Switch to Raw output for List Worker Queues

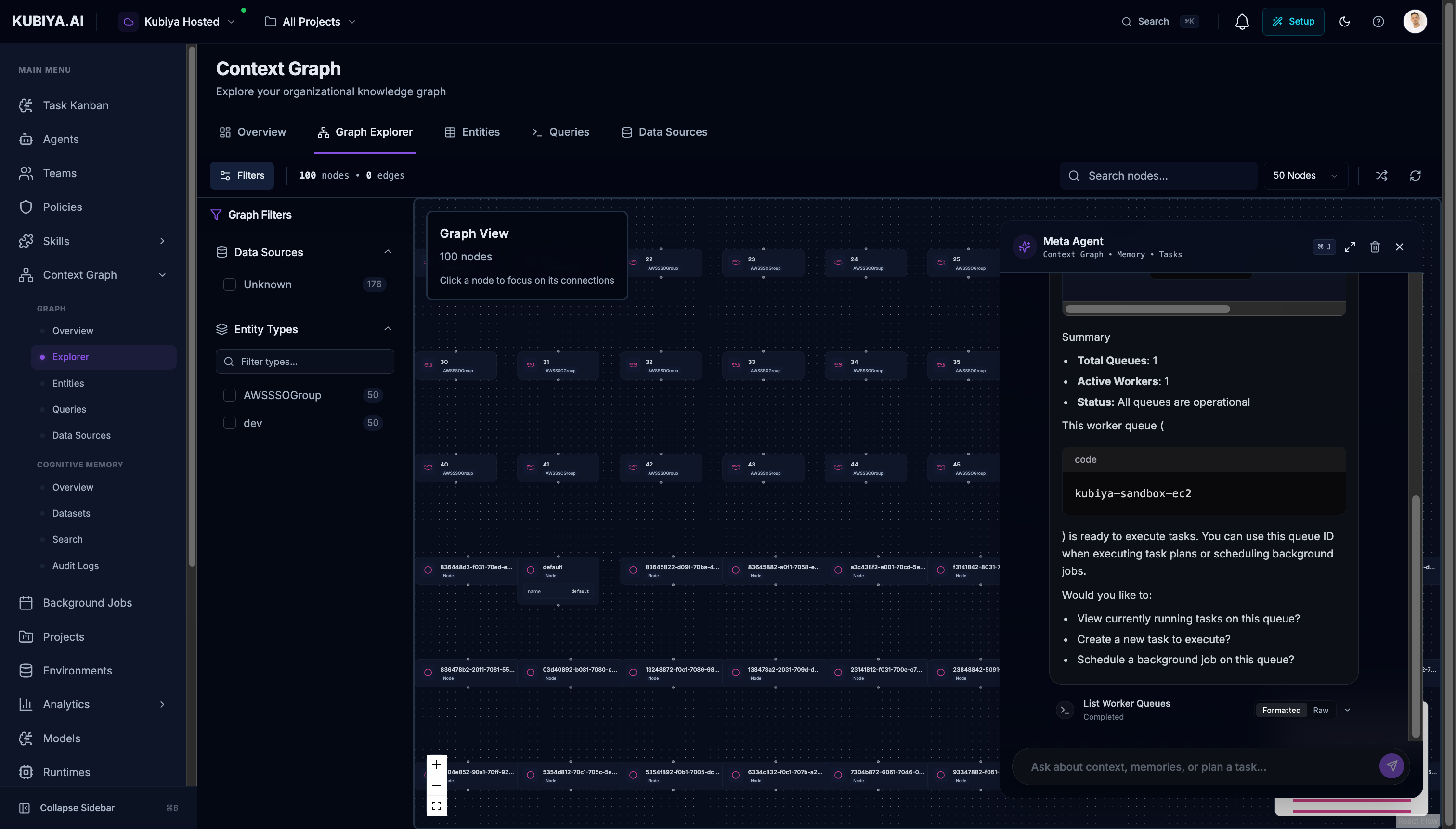click(x=1321, y=710)
